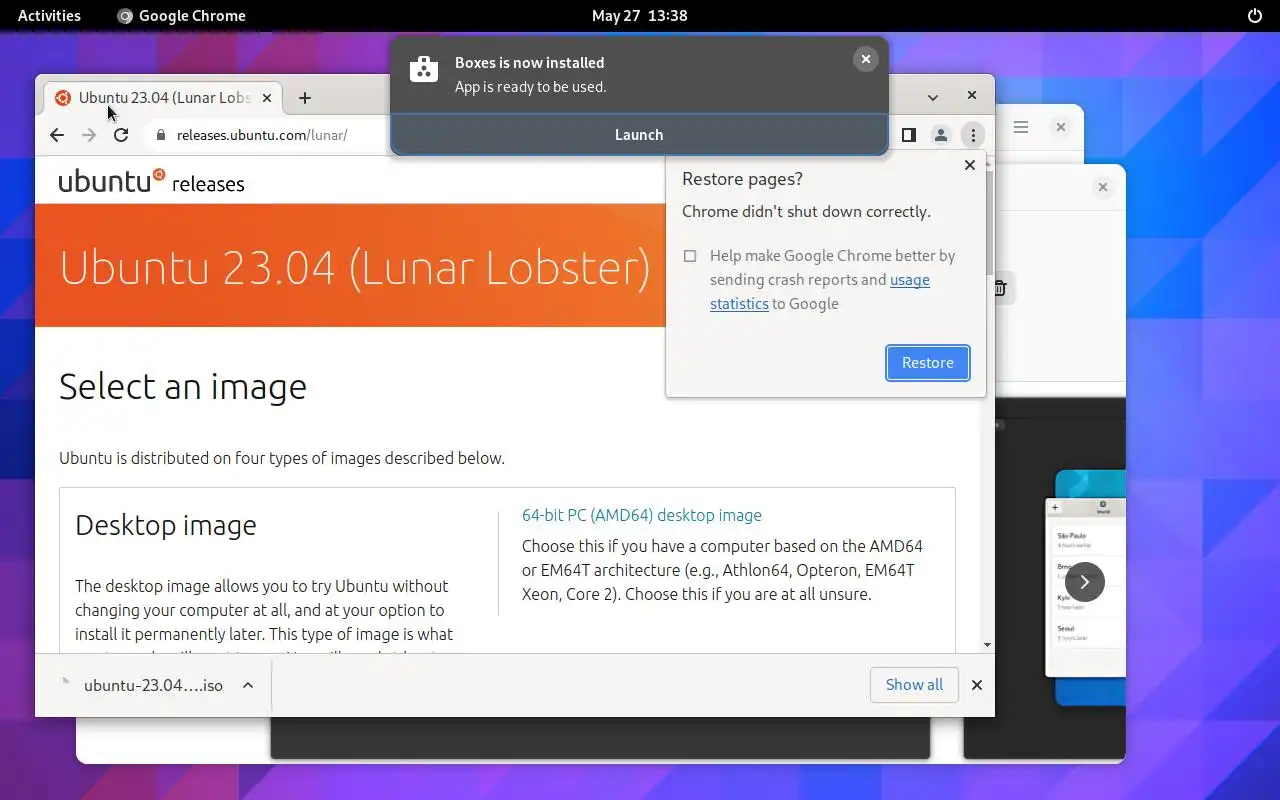Open hamburger menu in background Software window

click(x=1021, y=127)
